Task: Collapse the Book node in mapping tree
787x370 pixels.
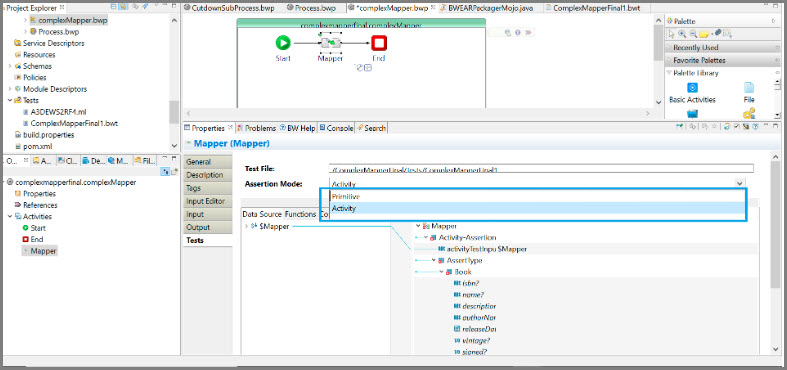Action: (x=442, y=272)
